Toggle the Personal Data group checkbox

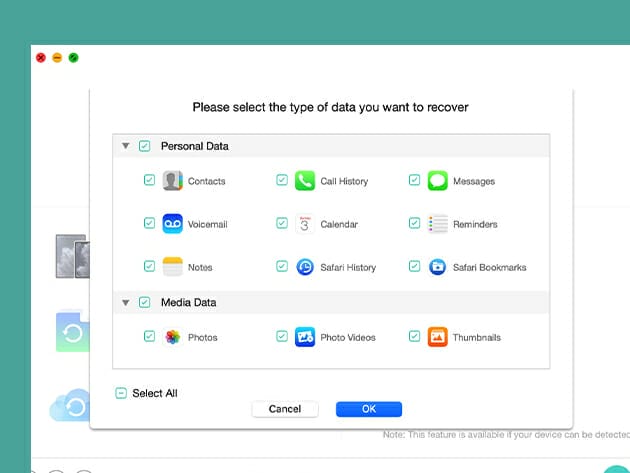click(145, 146)
